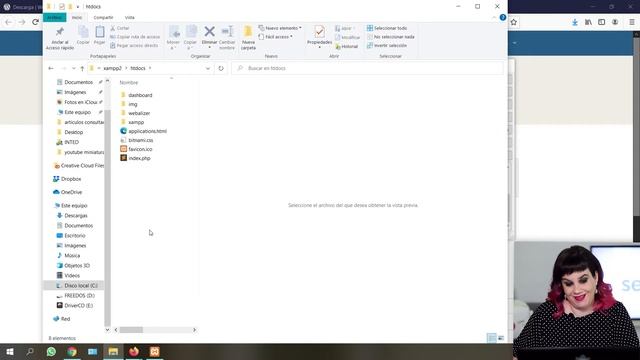The height and width of the screenshot is (360, 640).
Task: Click No seleccionar nada
Action: [390, 37]
